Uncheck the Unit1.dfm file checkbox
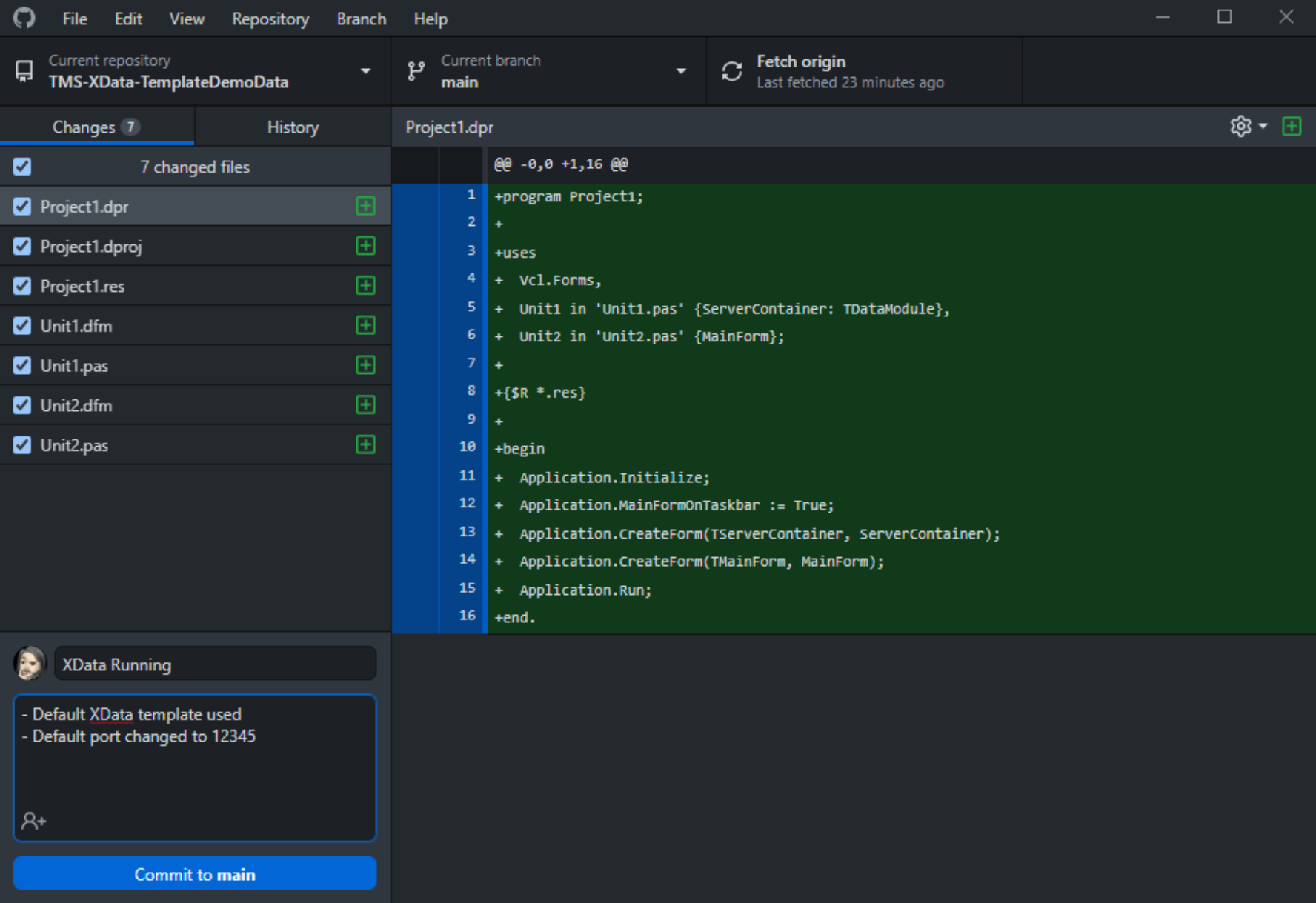The height and width of the screenshot is (903, 1316). [x=22, y=326]
